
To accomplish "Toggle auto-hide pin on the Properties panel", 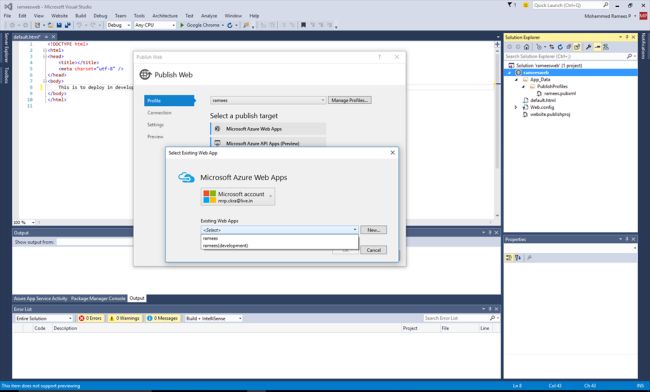I will [x=627, y=239].
